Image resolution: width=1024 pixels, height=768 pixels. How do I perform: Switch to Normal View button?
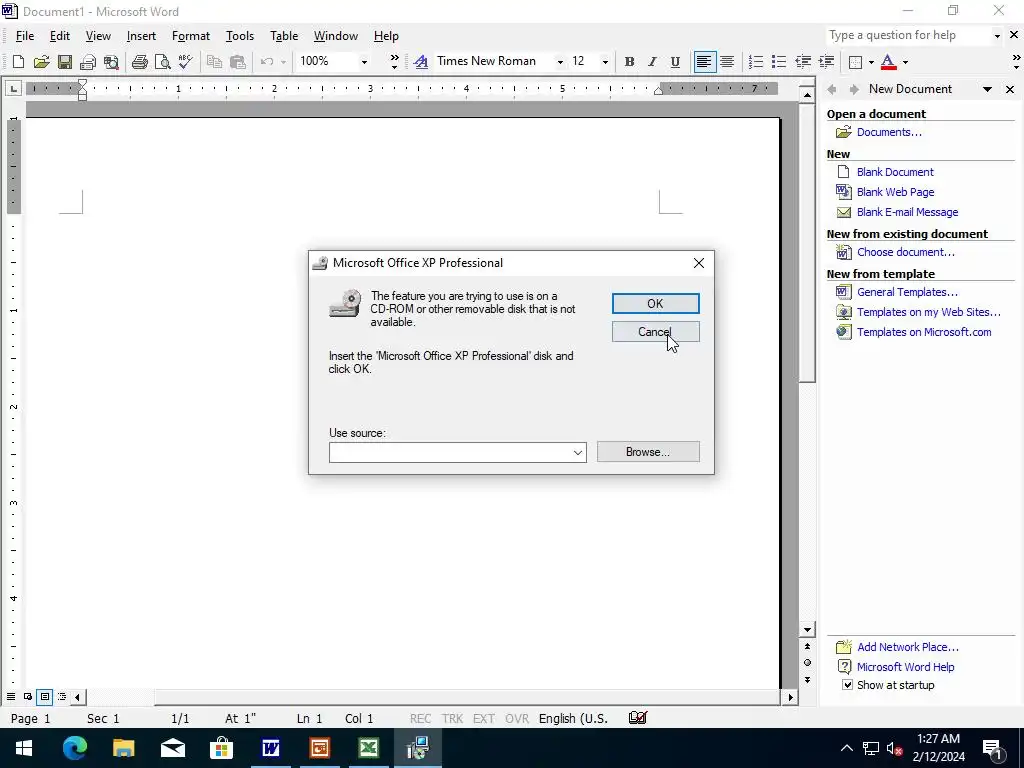[x=10, y=697]
